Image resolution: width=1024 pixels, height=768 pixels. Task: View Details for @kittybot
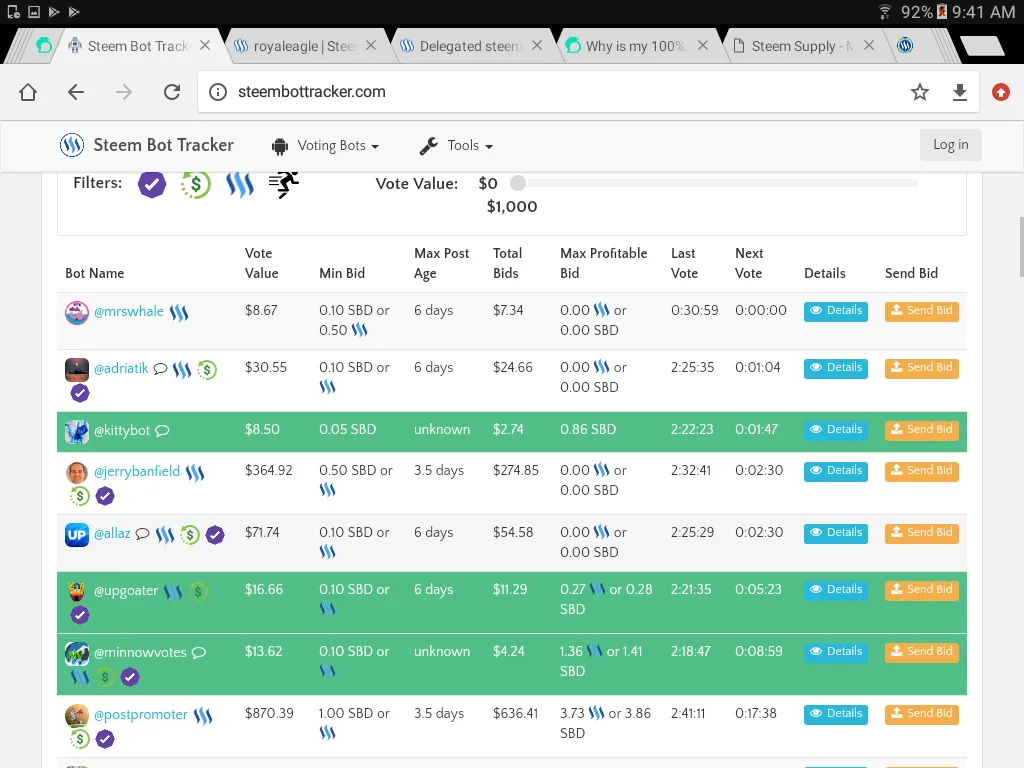coord(836,430)
